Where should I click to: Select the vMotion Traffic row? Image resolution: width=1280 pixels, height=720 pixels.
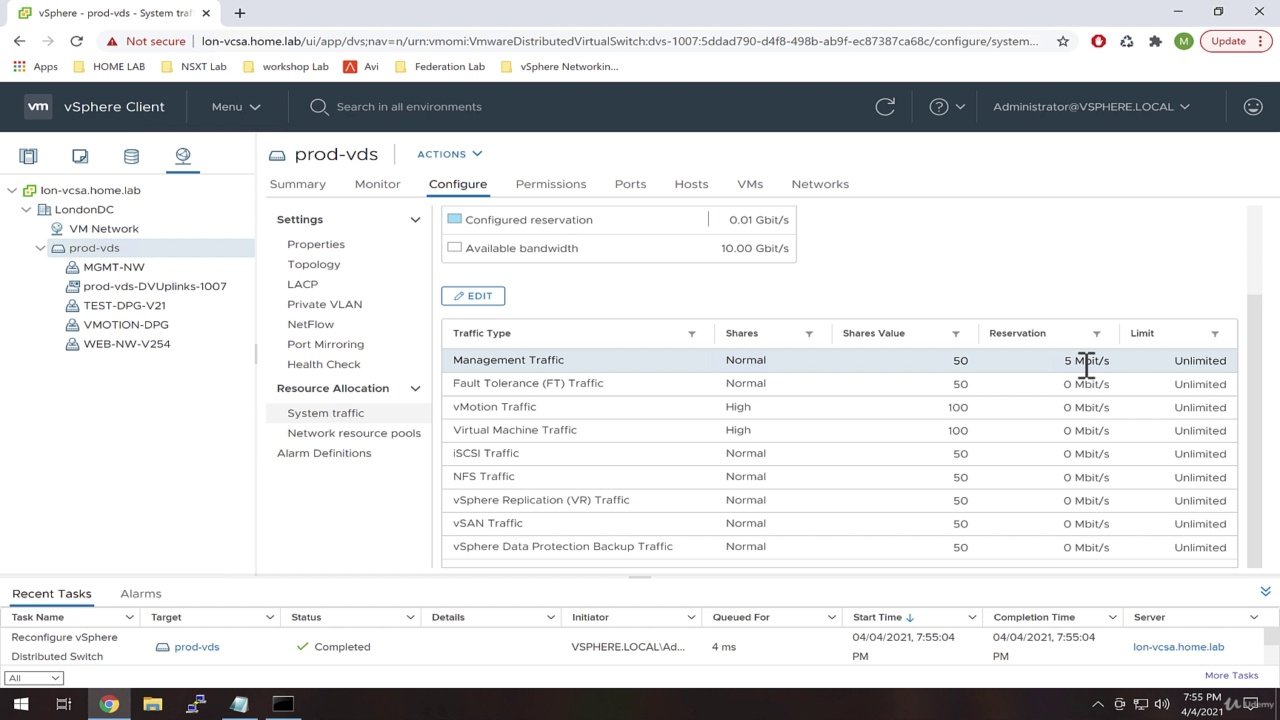839,407
